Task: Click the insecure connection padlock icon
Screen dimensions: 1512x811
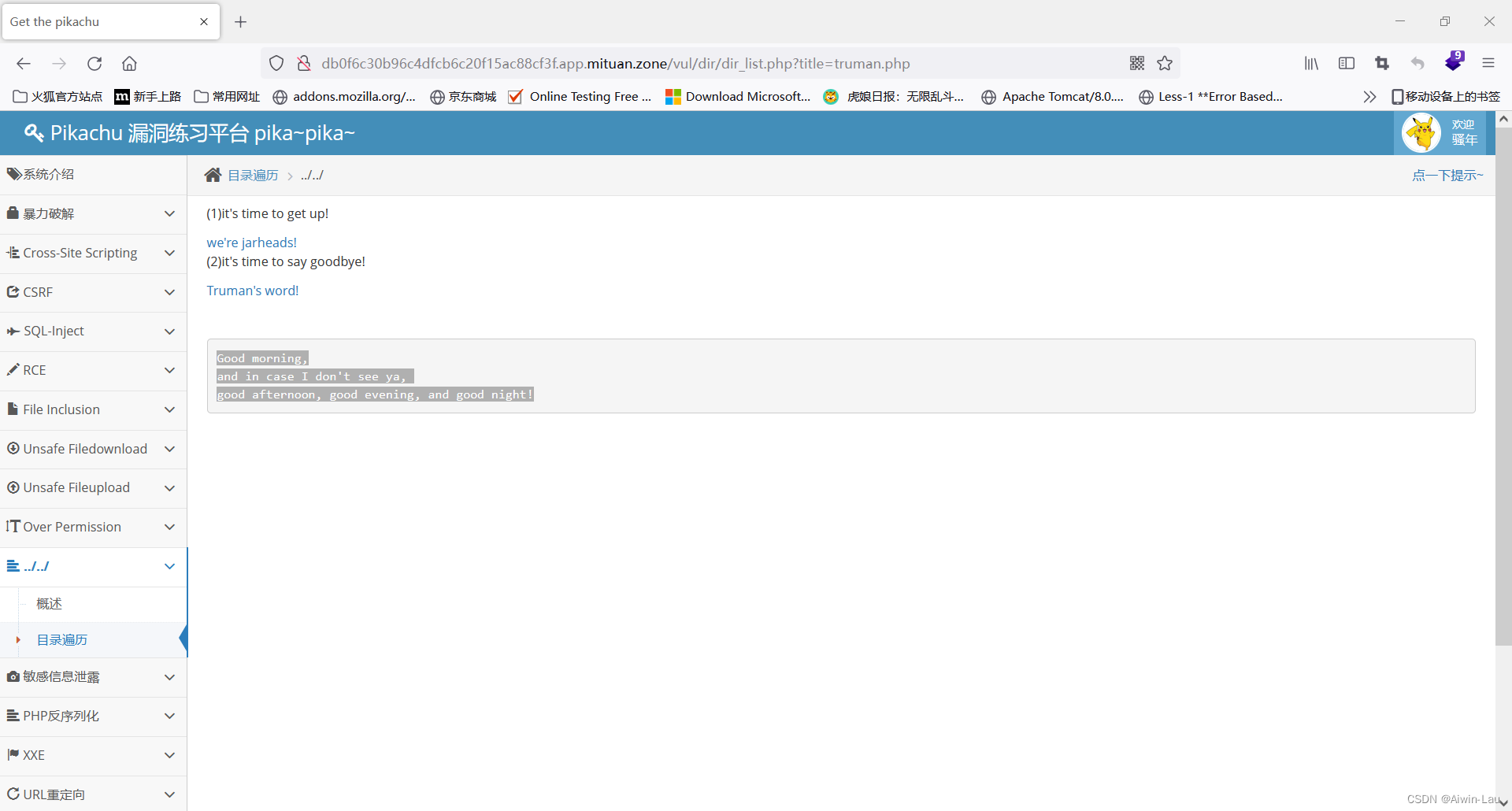Action: click(x=304, y=64)
